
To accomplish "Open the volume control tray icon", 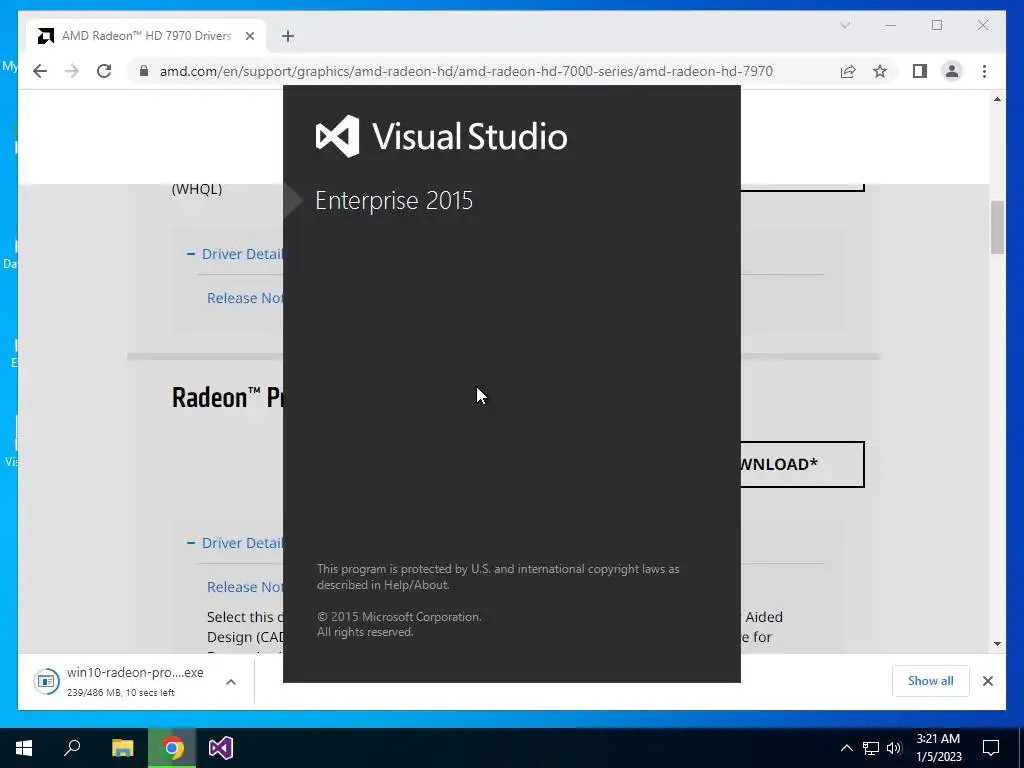I will (894, 748).
